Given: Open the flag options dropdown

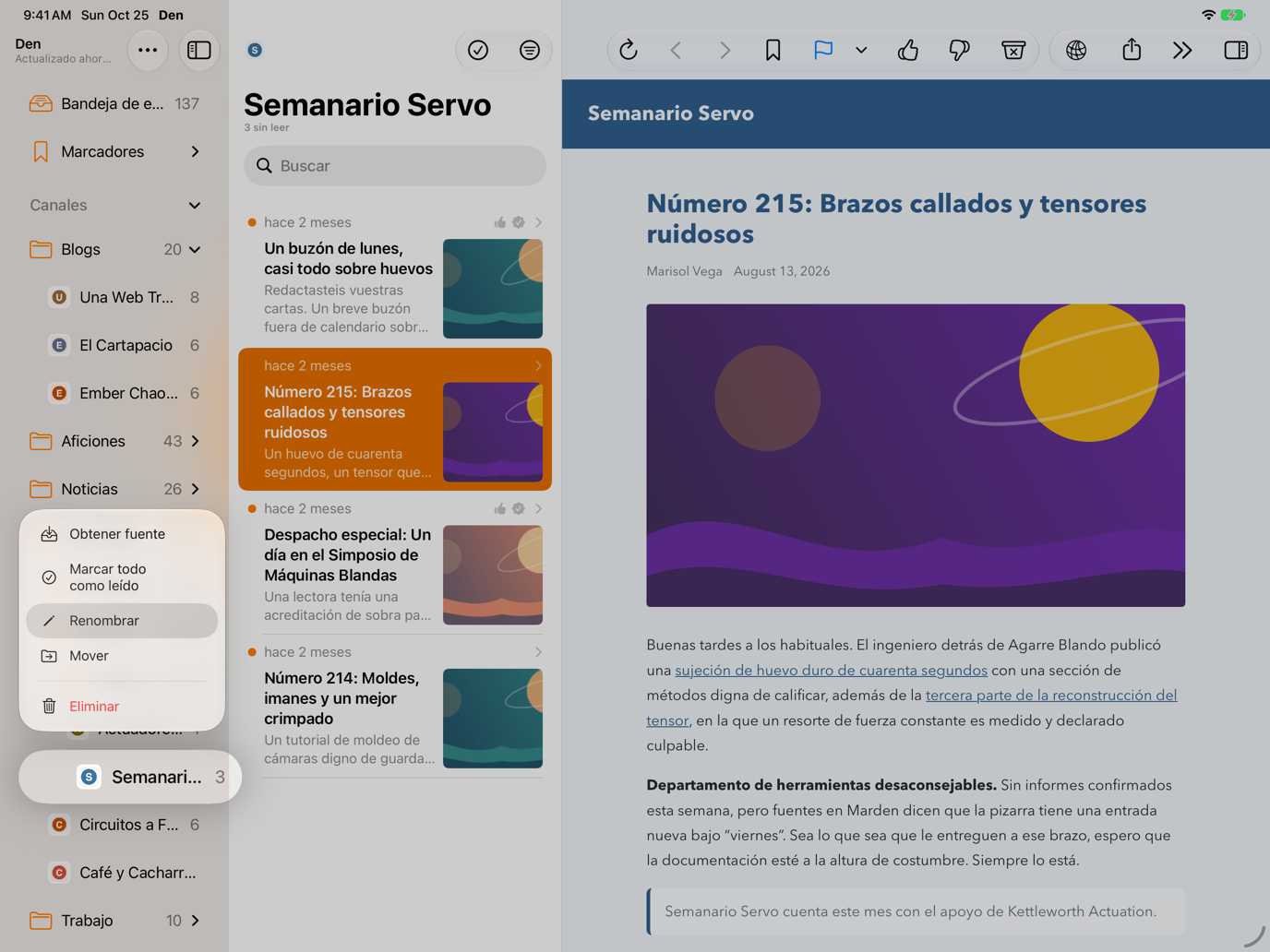Looking at the screenshot, I should click(x=861, y=51).
